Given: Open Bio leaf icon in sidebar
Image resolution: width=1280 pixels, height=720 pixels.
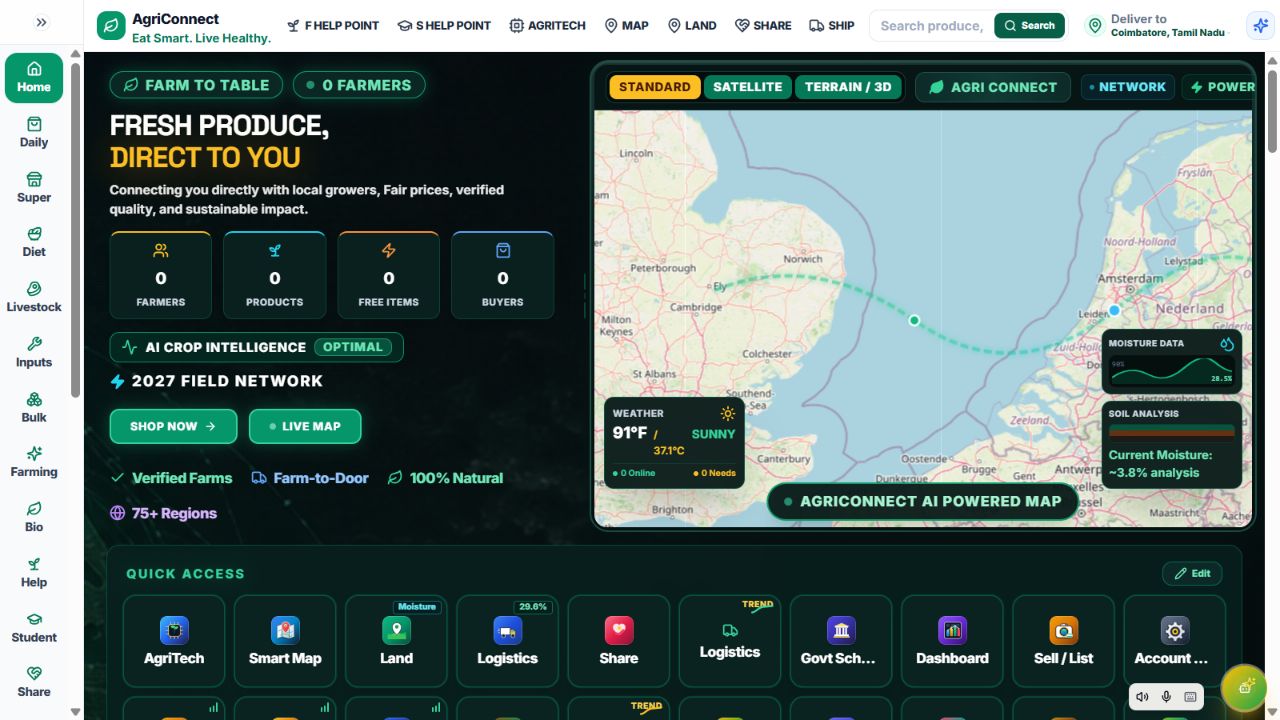Looking at the screenshot, I should [x=34, y=517].
